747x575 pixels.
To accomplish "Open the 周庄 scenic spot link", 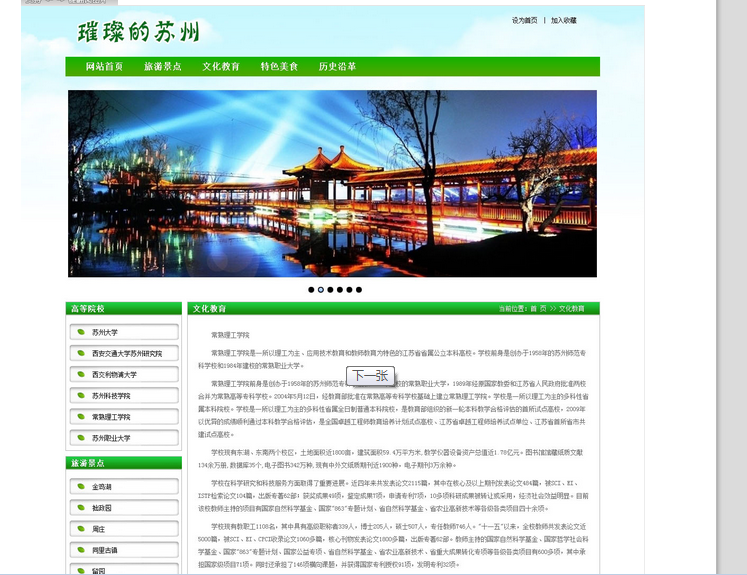I will coord(99,529).
